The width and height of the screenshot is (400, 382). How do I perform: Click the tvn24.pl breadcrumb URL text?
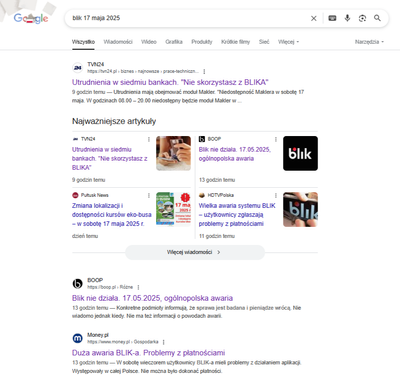tap(143, 71)
